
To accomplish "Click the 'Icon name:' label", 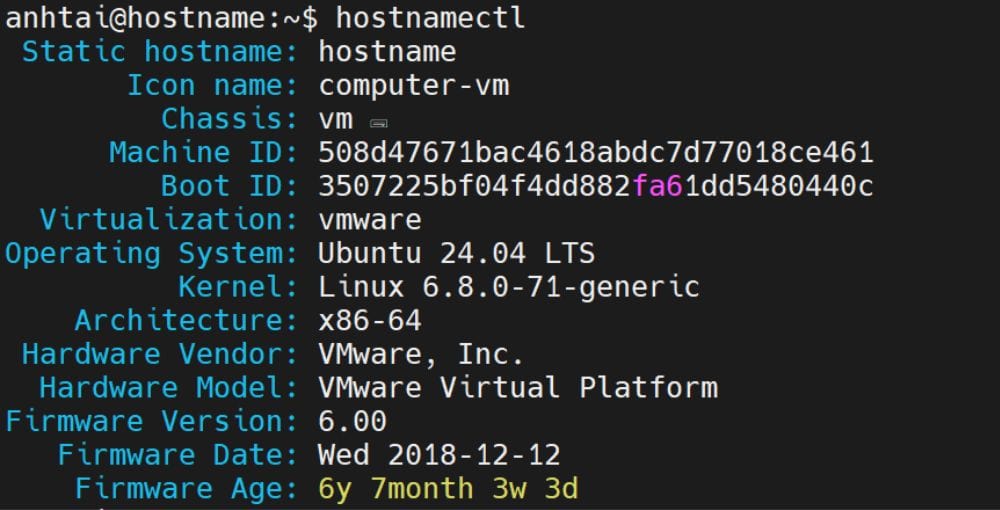I will [x=213, y=85].
